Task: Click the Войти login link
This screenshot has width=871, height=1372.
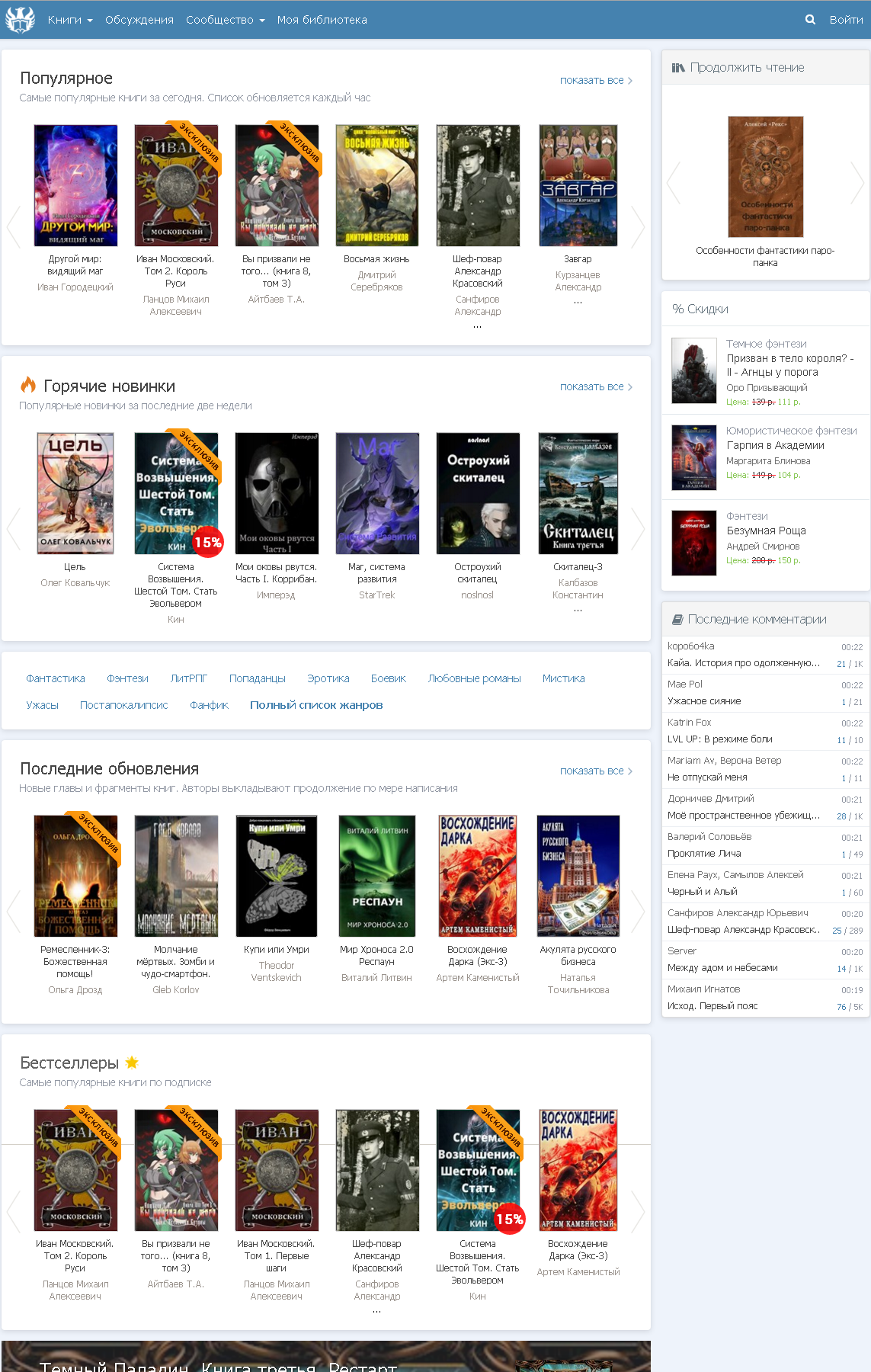Action: (846, 20)
